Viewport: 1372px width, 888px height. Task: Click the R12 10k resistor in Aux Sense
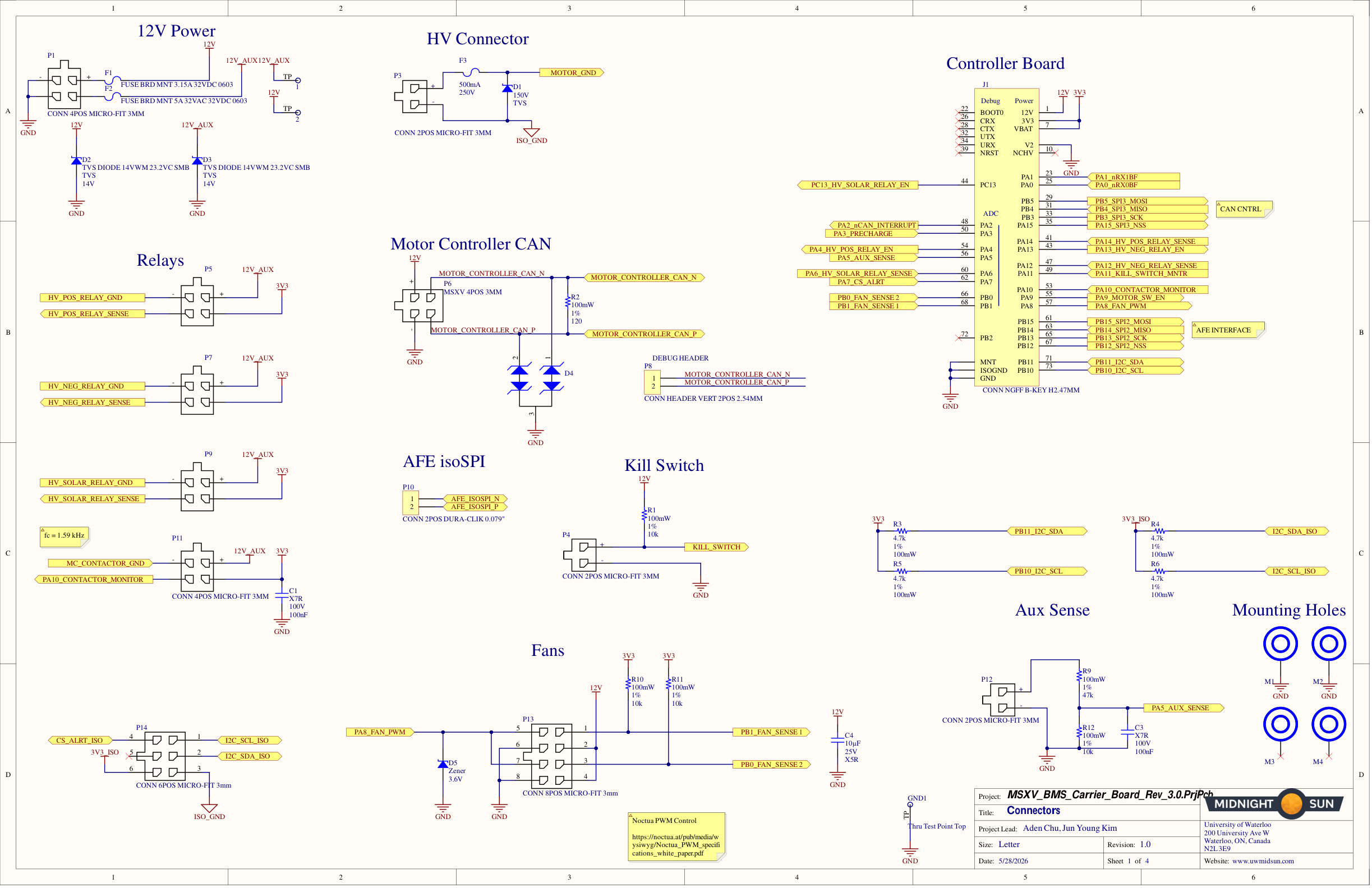coord(1079,732)
